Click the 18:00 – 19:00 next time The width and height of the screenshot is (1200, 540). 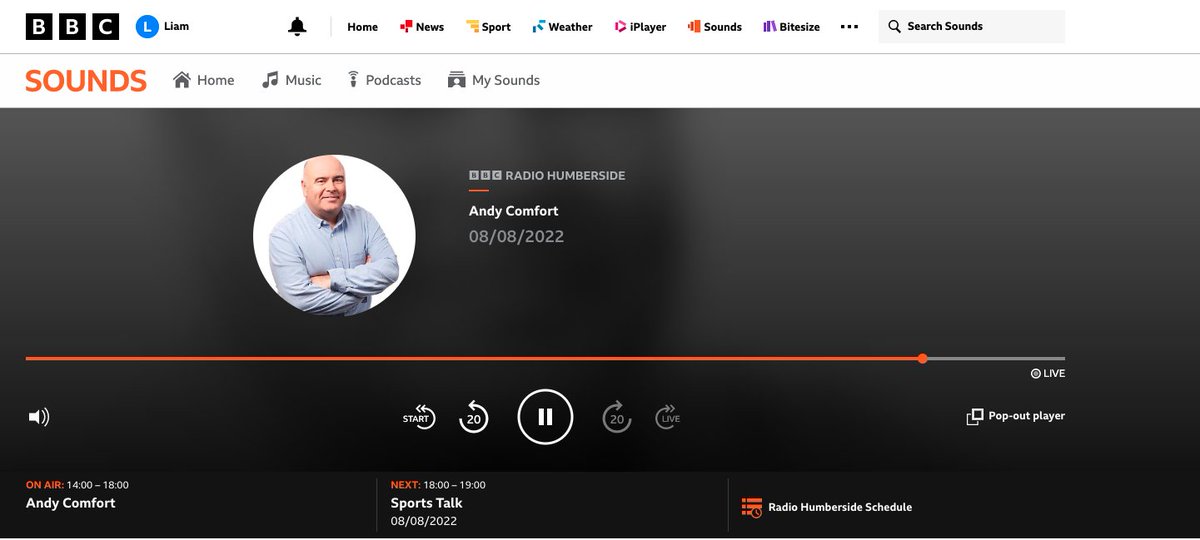pyautogui.click(x=454, y=485)
